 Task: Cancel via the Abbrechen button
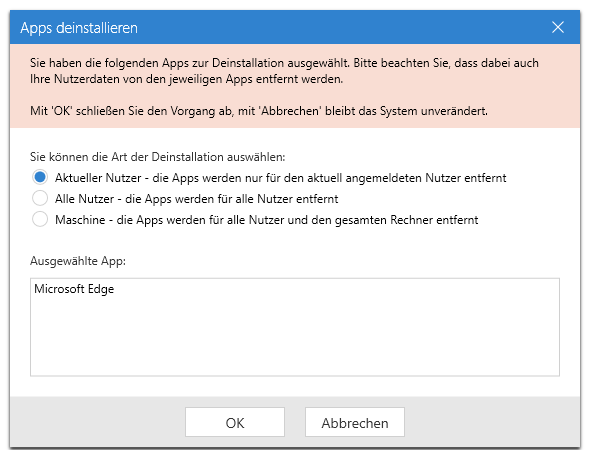pyautogui.click(x=355, y=422)
